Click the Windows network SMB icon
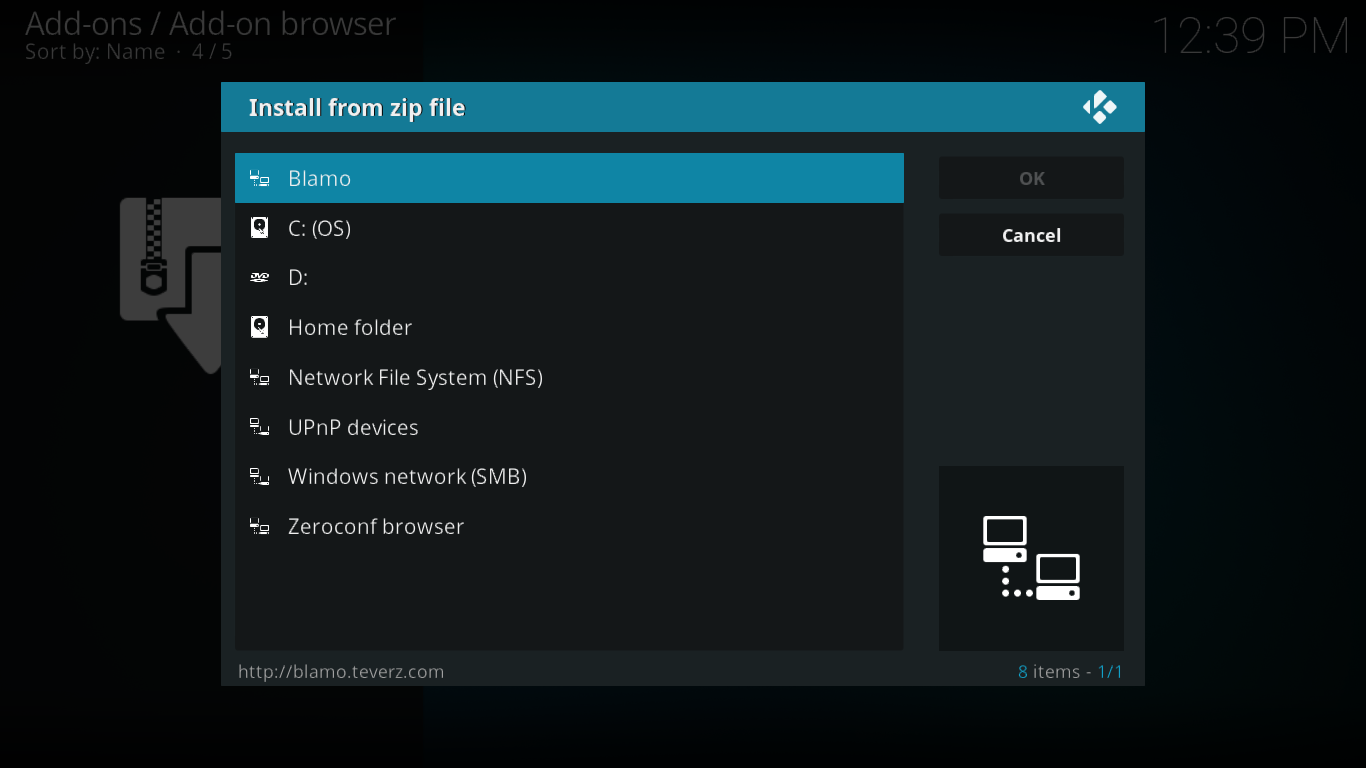This screenshot has height=768, width=1366. coord(259,477)
